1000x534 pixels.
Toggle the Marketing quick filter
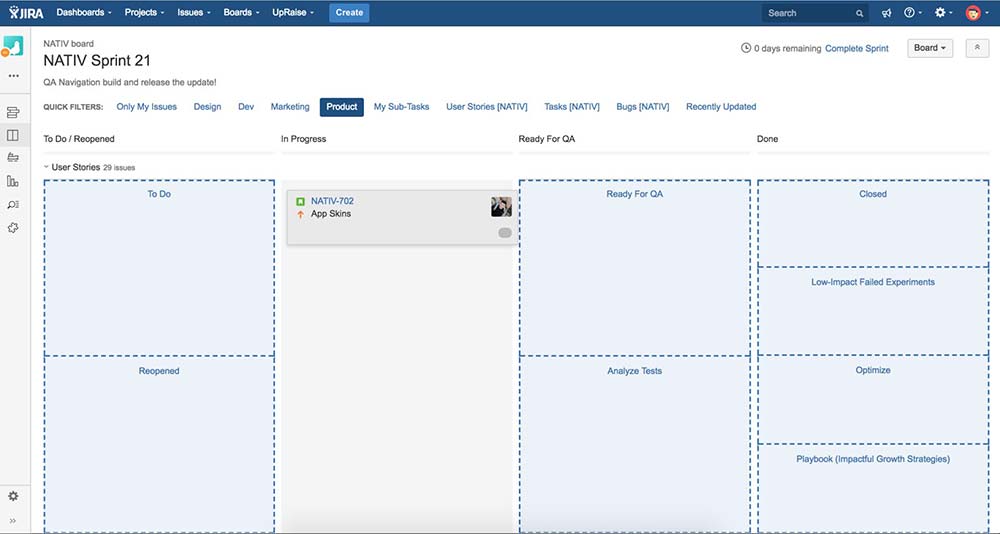point(290,107)
